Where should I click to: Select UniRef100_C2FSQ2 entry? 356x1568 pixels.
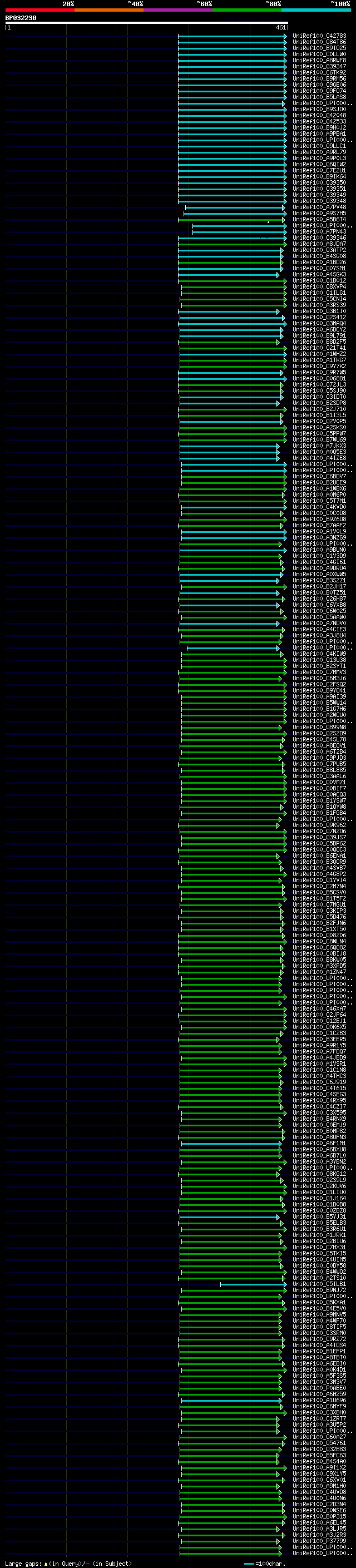tap(319, 685)
